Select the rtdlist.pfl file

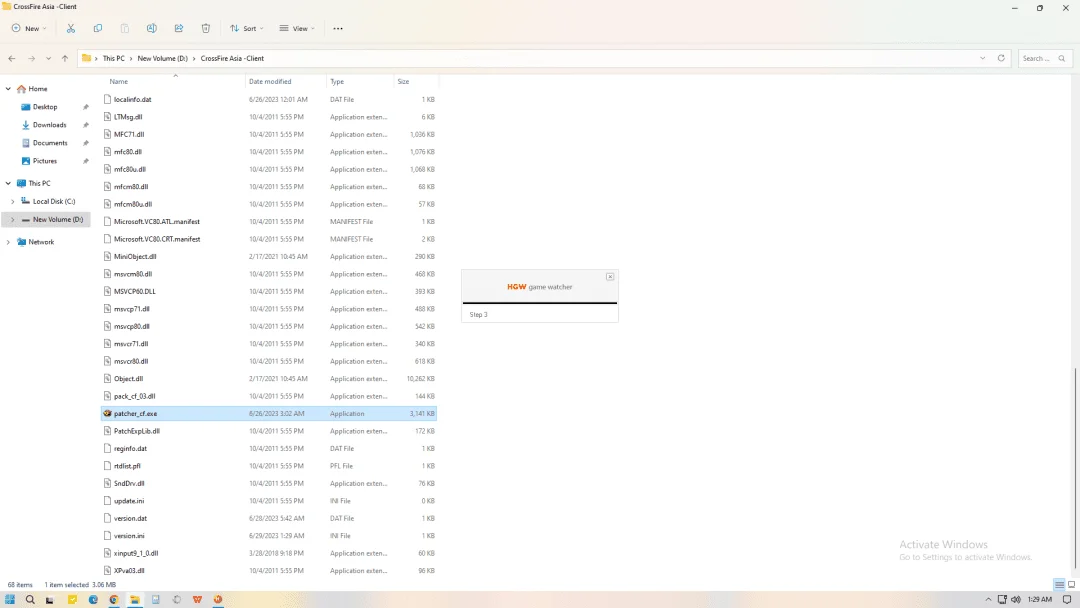tap(269, 465)
